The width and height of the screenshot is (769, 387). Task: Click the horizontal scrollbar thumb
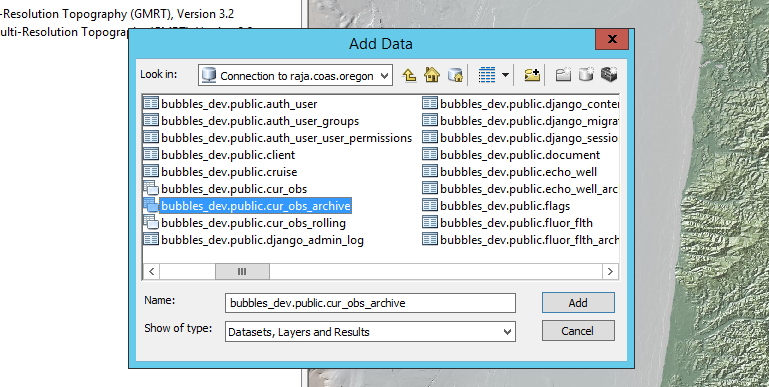242,271
